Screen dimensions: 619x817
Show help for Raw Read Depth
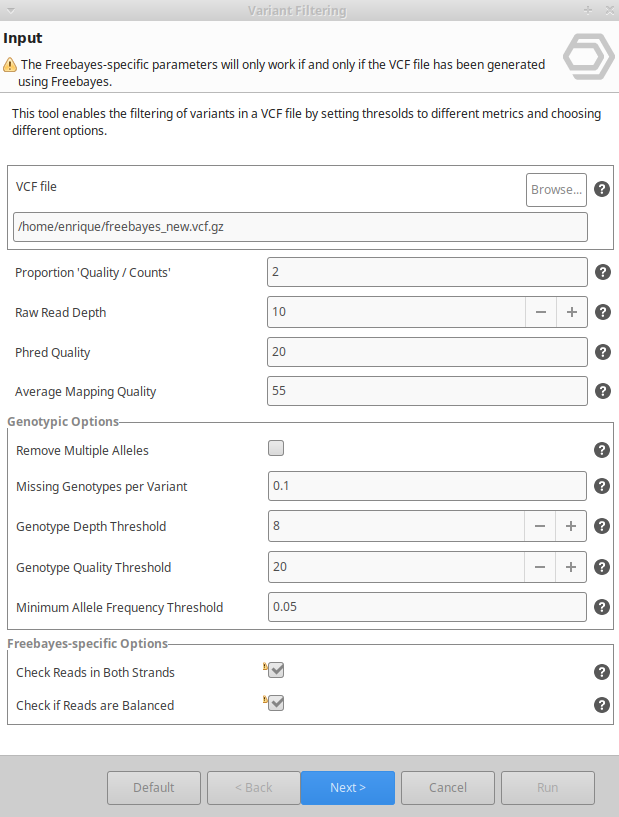603,312
